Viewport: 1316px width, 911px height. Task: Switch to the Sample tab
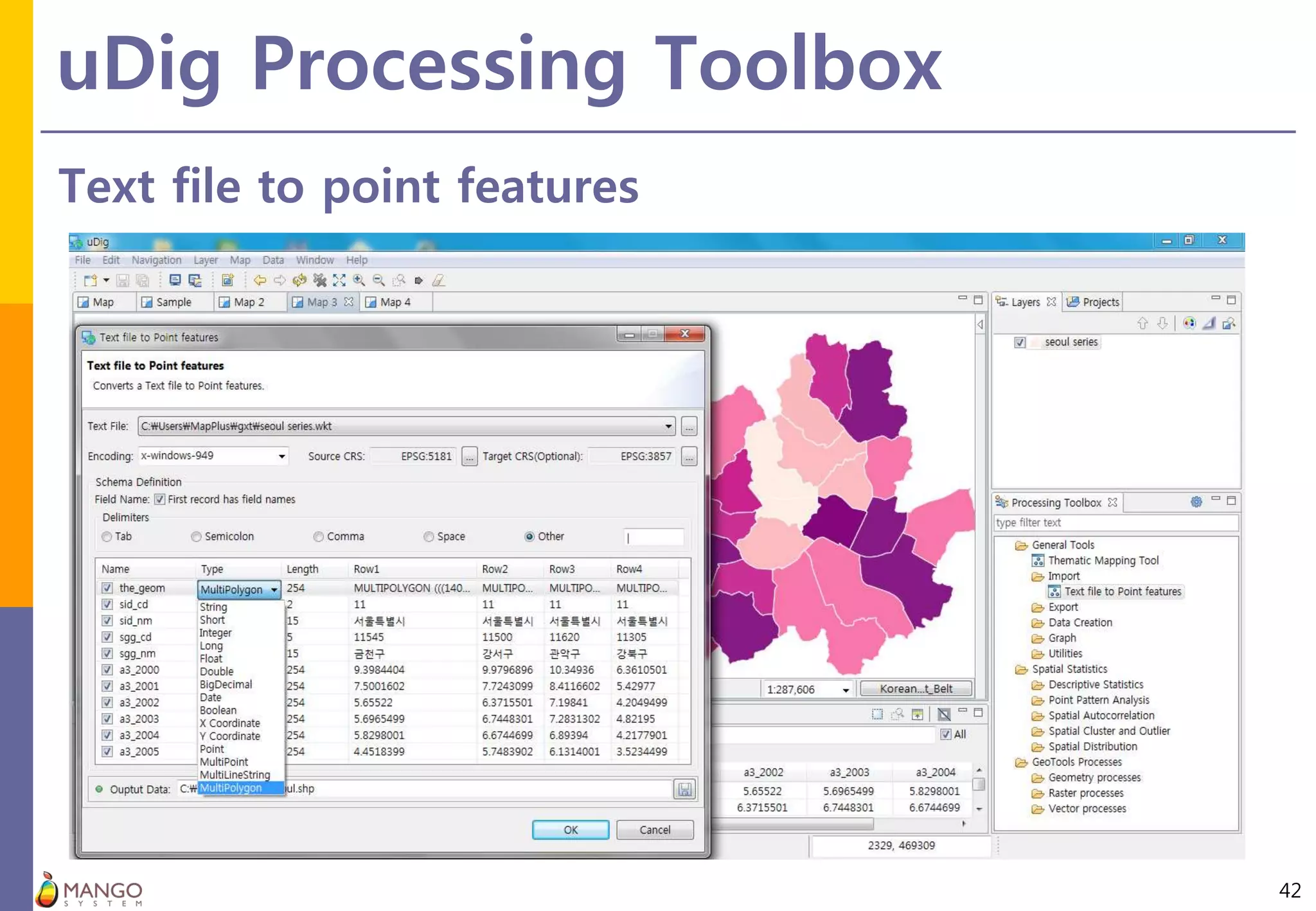coord(174,302)
